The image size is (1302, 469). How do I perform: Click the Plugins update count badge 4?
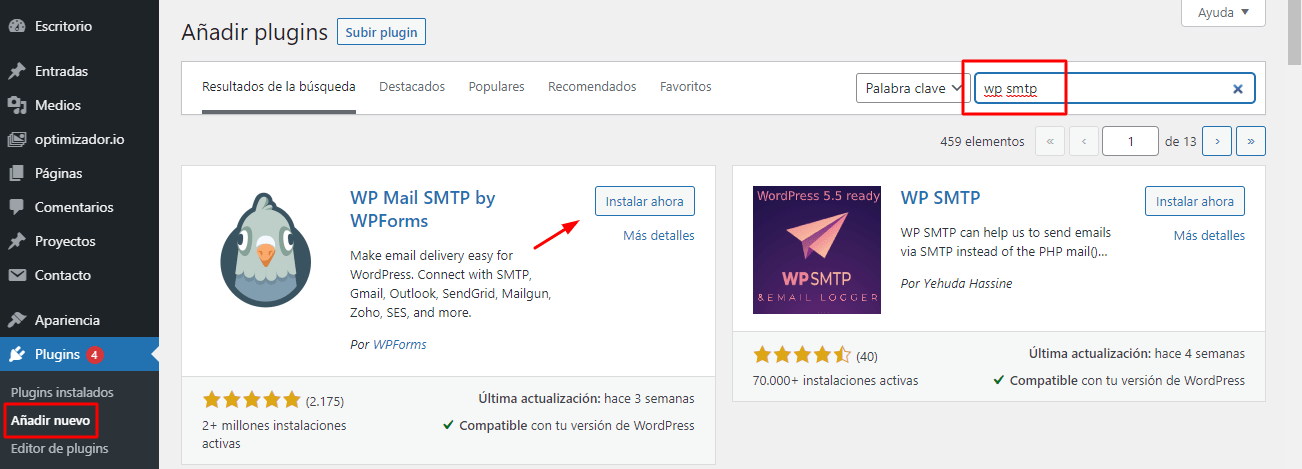(x=94, y=354)
